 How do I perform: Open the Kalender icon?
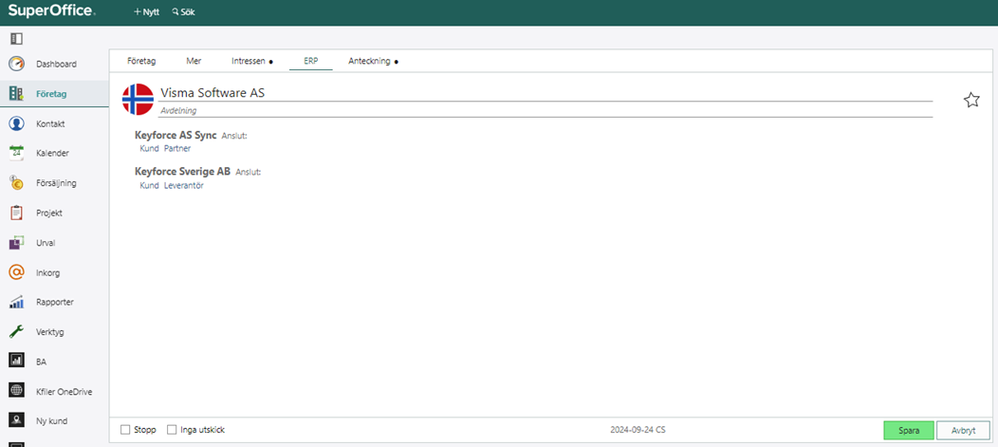pos(17,153)
